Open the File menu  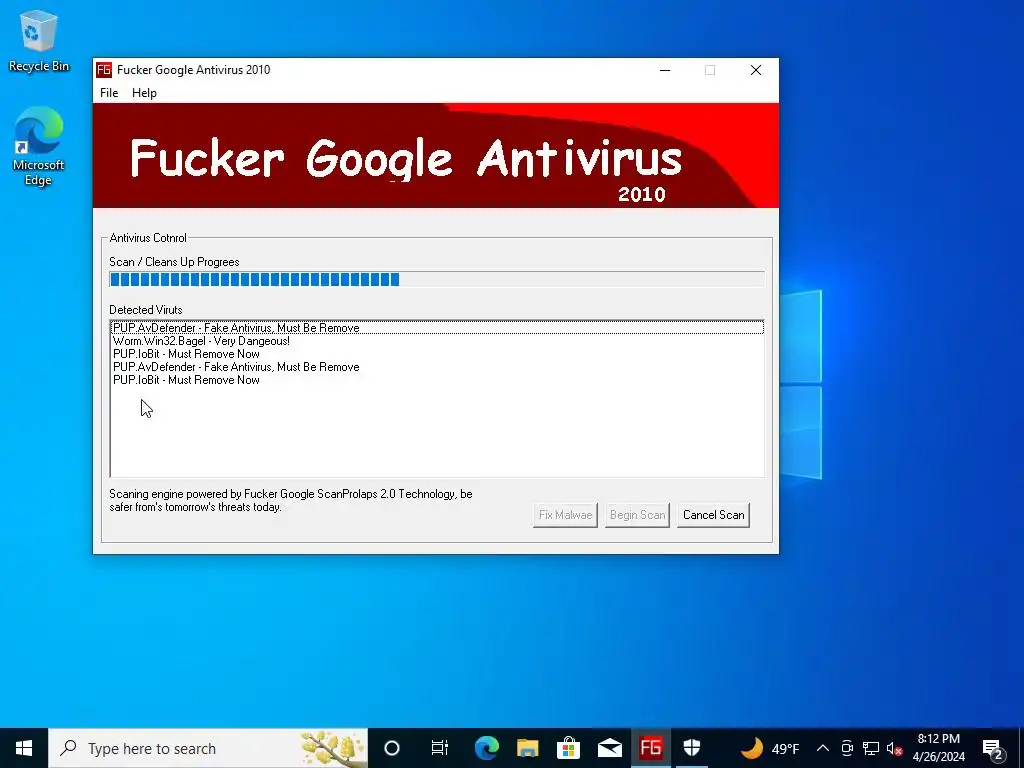(109, 93)
